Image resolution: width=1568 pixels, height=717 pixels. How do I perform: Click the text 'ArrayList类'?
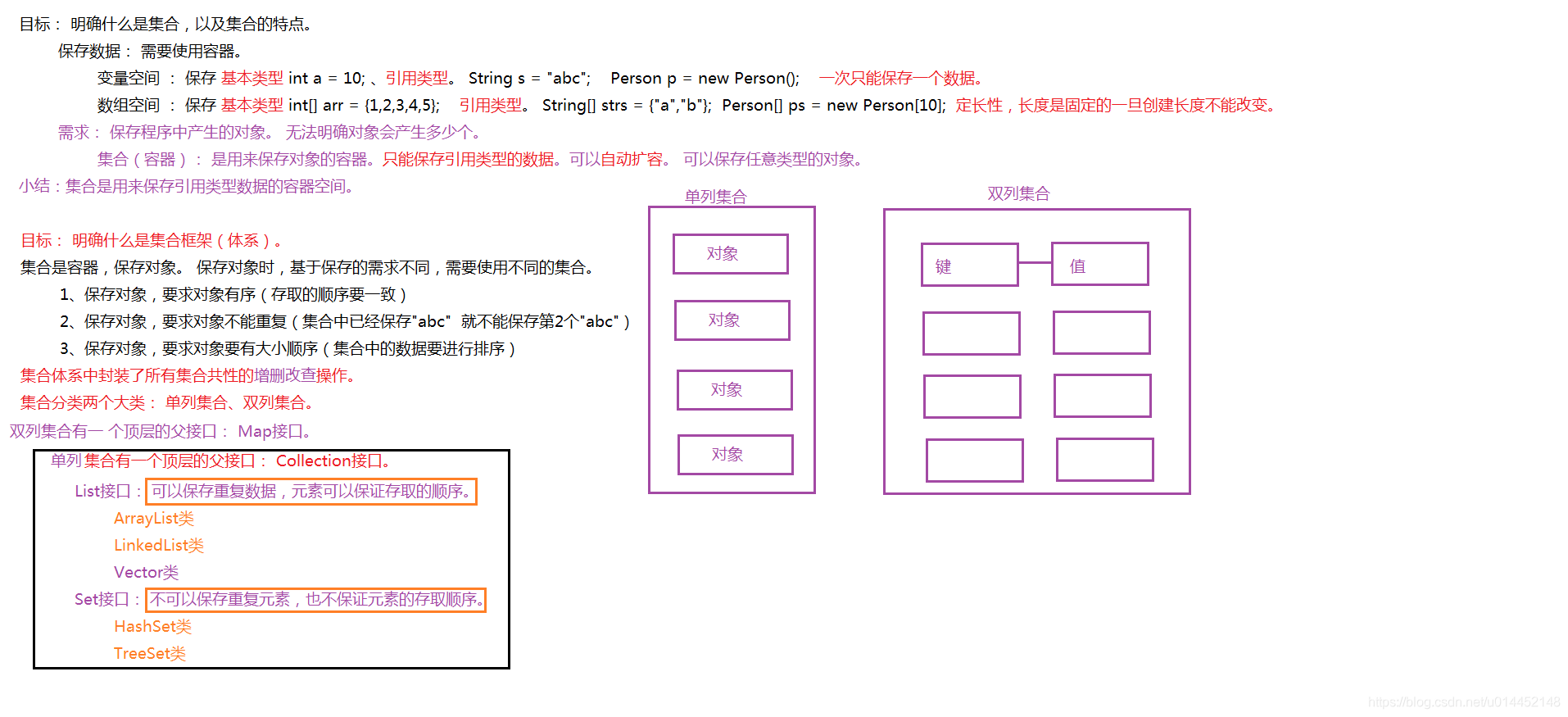[154, 519]
